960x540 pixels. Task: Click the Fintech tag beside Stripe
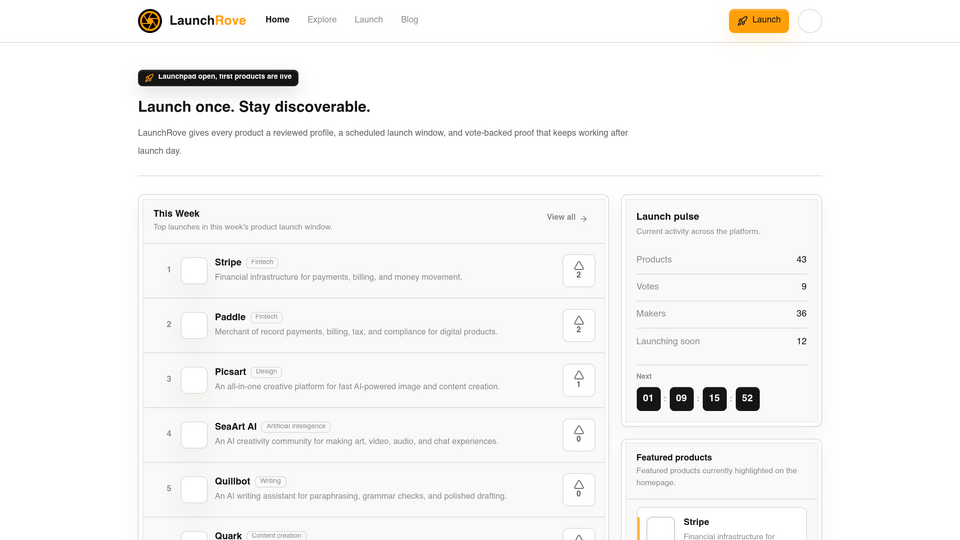pyautogui.click(x=262, y=262)
